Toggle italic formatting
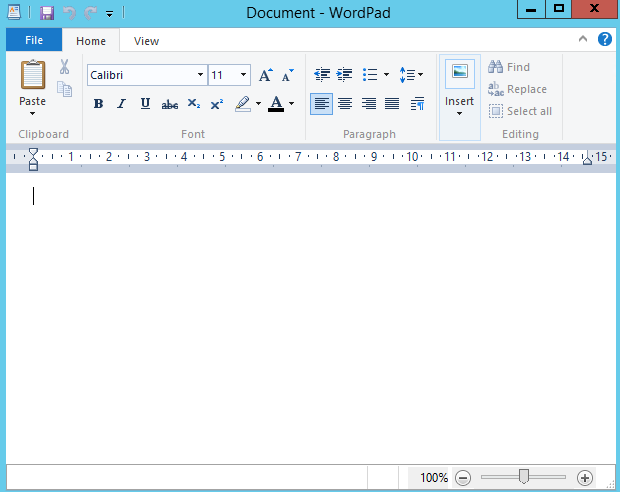Viewport: 620px width, 492px height. pos(122,104)
